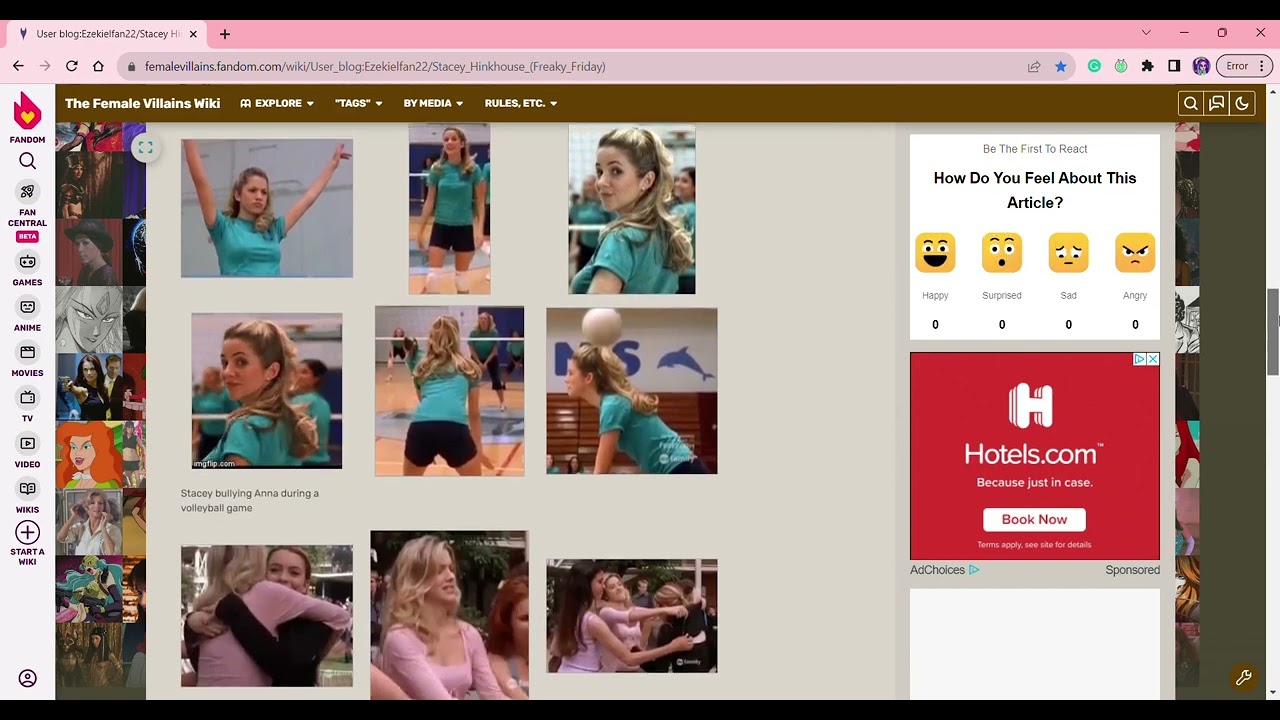Open the AdChoices link

tap(944, 570)
